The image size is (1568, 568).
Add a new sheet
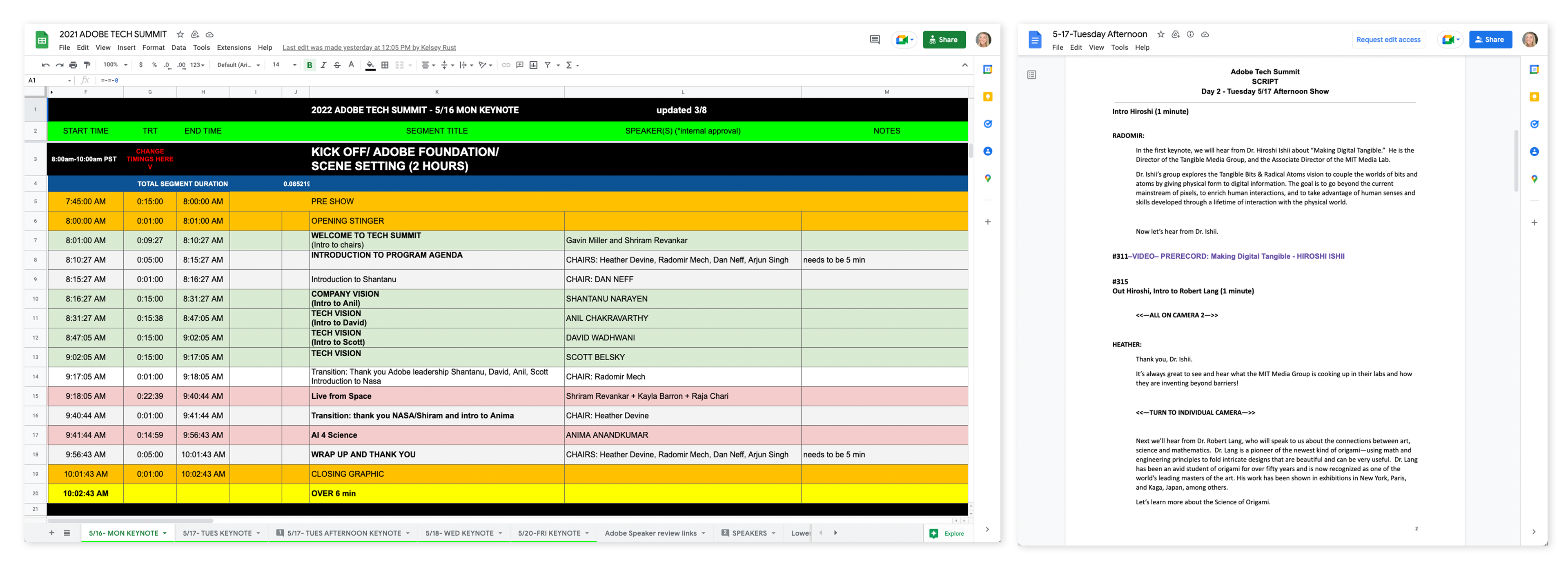(52, 533)
